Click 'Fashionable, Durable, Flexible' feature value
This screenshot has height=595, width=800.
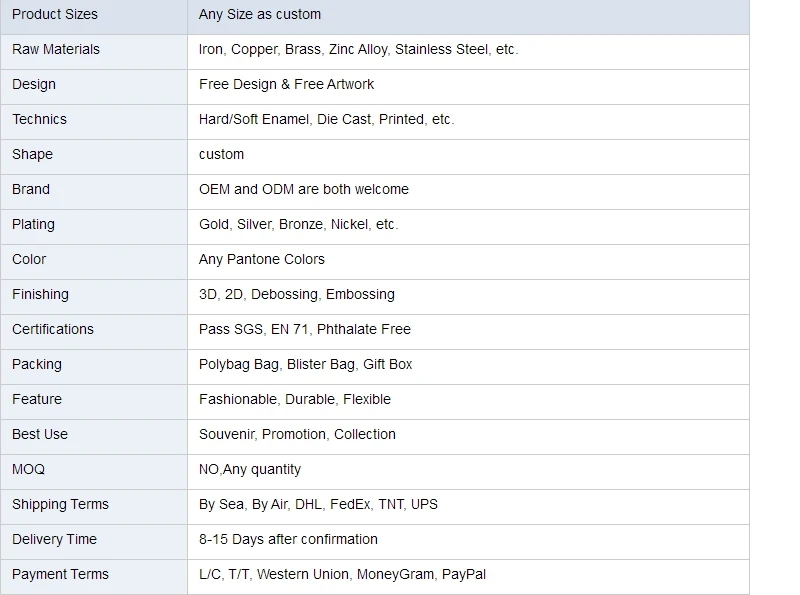click(x=295, y=399)
